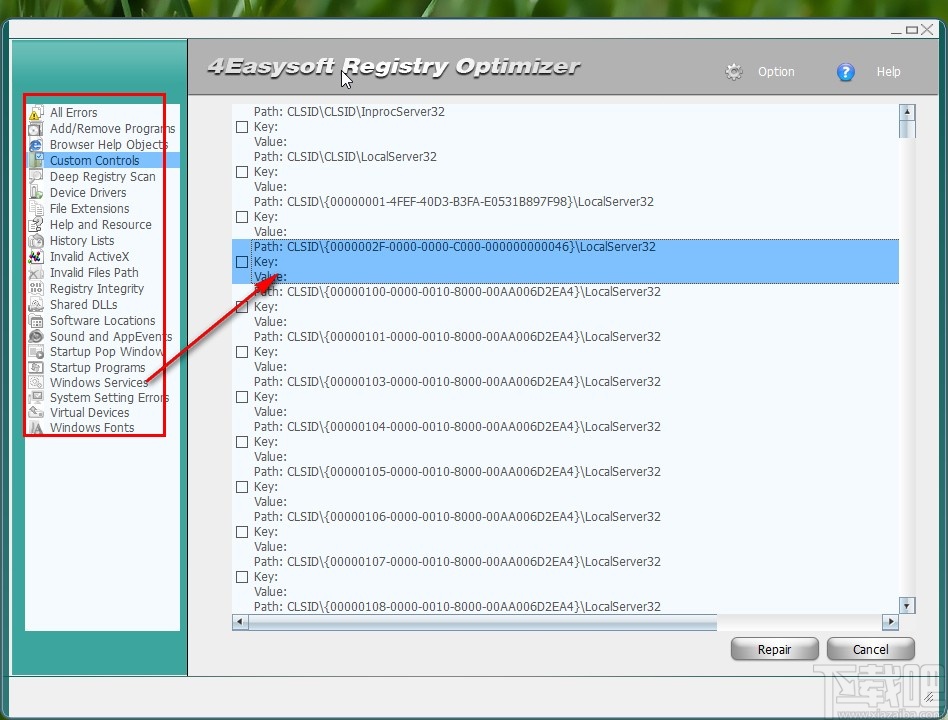Click the Invalid Files Path icon
Image resolution: width=948 pixels, height=720 pixels.
pos(36,273)
